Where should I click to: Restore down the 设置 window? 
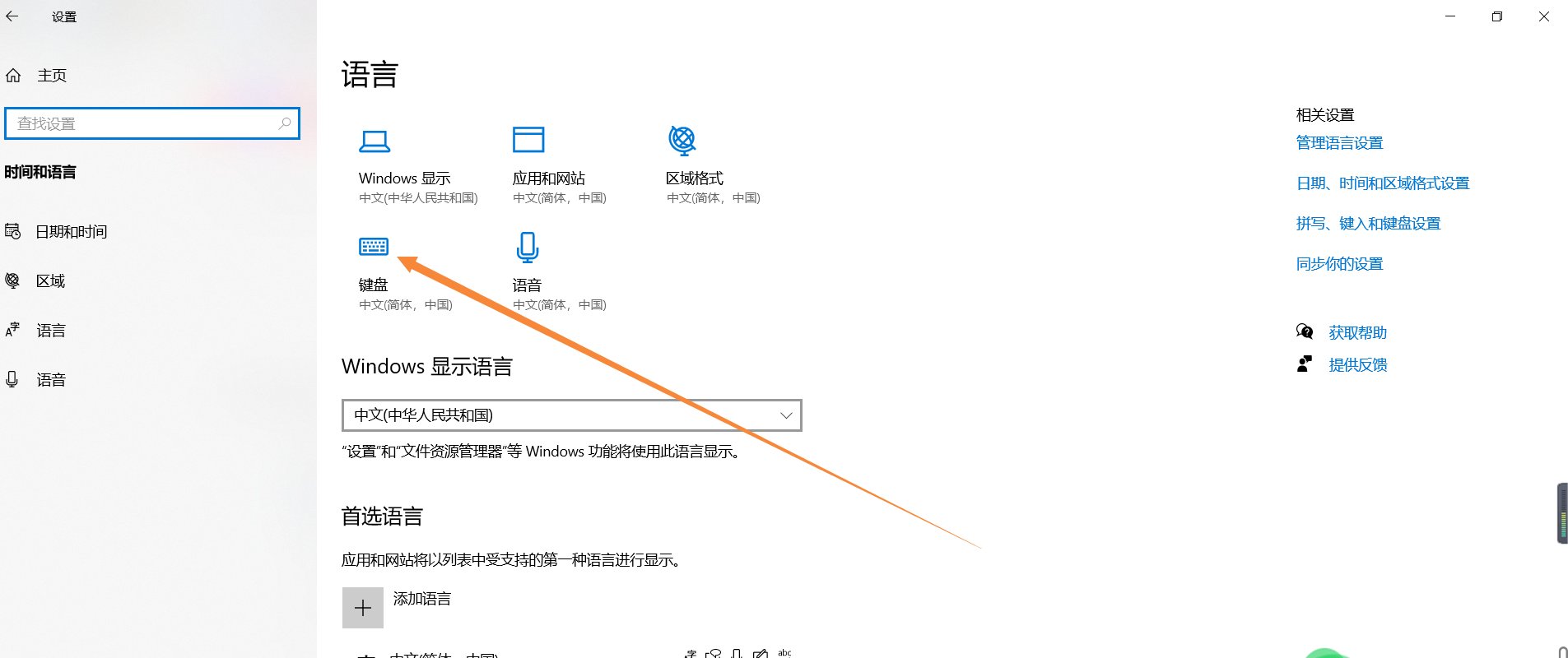1497,16
